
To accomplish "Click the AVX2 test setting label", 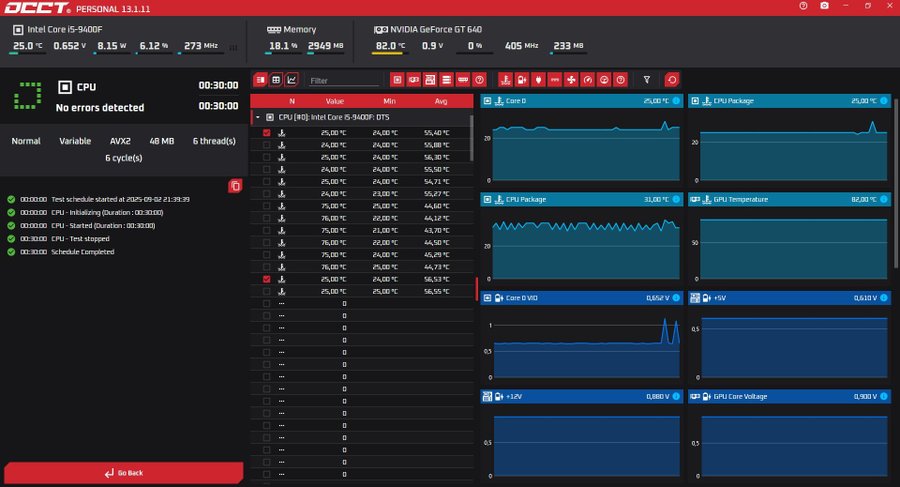I will coord(120,141).
